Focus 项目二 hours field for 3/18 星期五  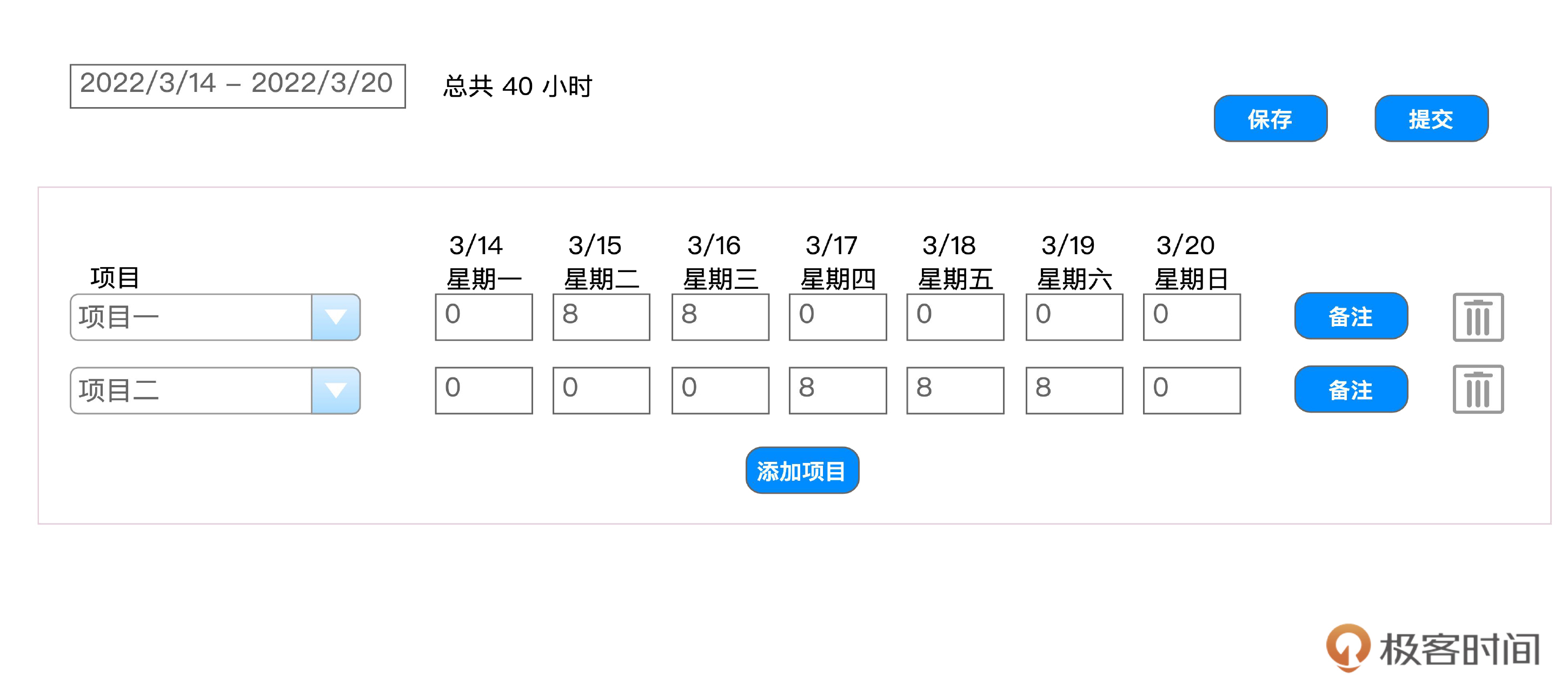pyautogui.click(x=954, y=390)
